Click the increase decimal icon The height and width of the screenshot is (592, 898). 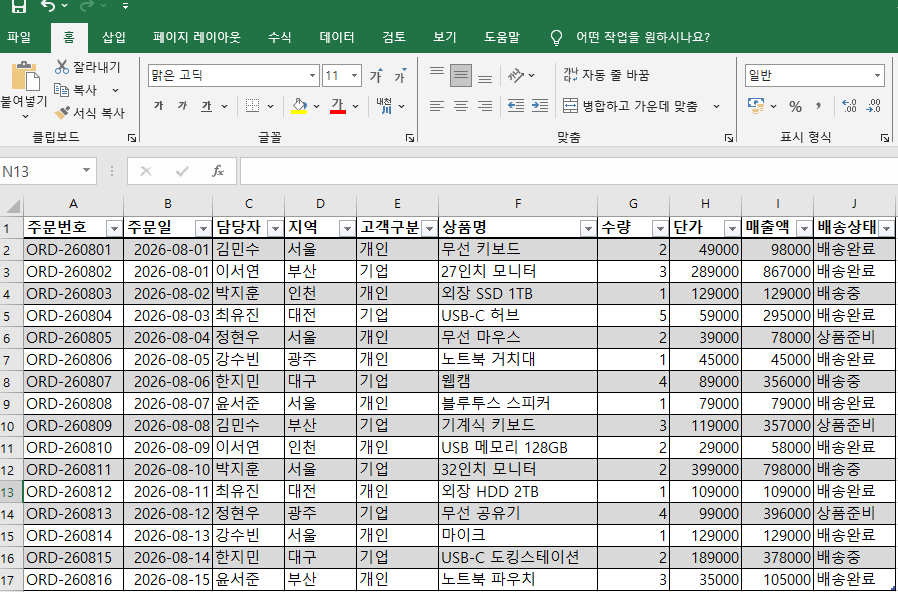849,106
